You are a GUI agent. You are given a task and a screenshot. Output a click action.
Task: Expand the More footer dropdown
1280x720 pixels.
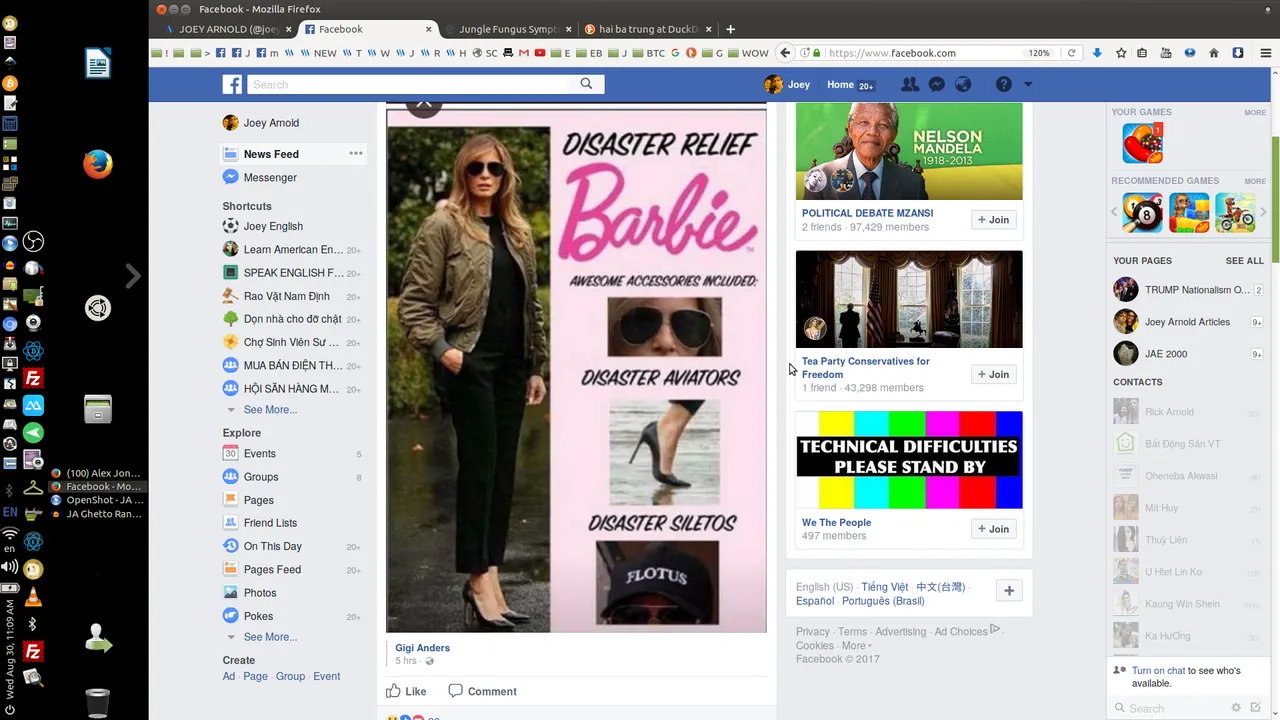point(857,646)
